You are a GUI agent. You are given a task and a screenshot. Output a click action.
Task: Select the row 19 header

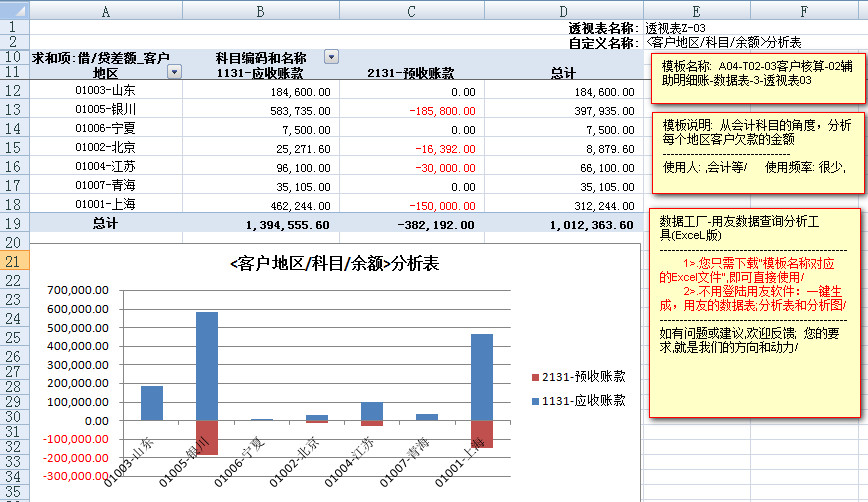15,224
